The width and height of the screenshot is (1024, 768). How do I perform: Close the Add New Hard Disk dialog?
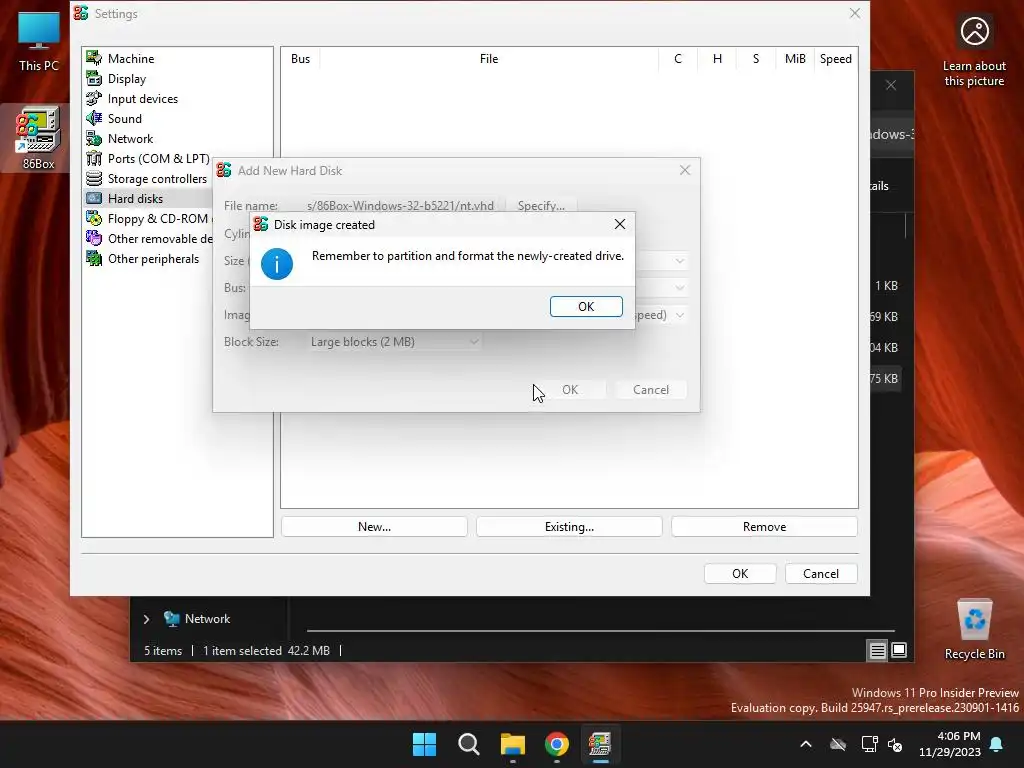(684, 170)
